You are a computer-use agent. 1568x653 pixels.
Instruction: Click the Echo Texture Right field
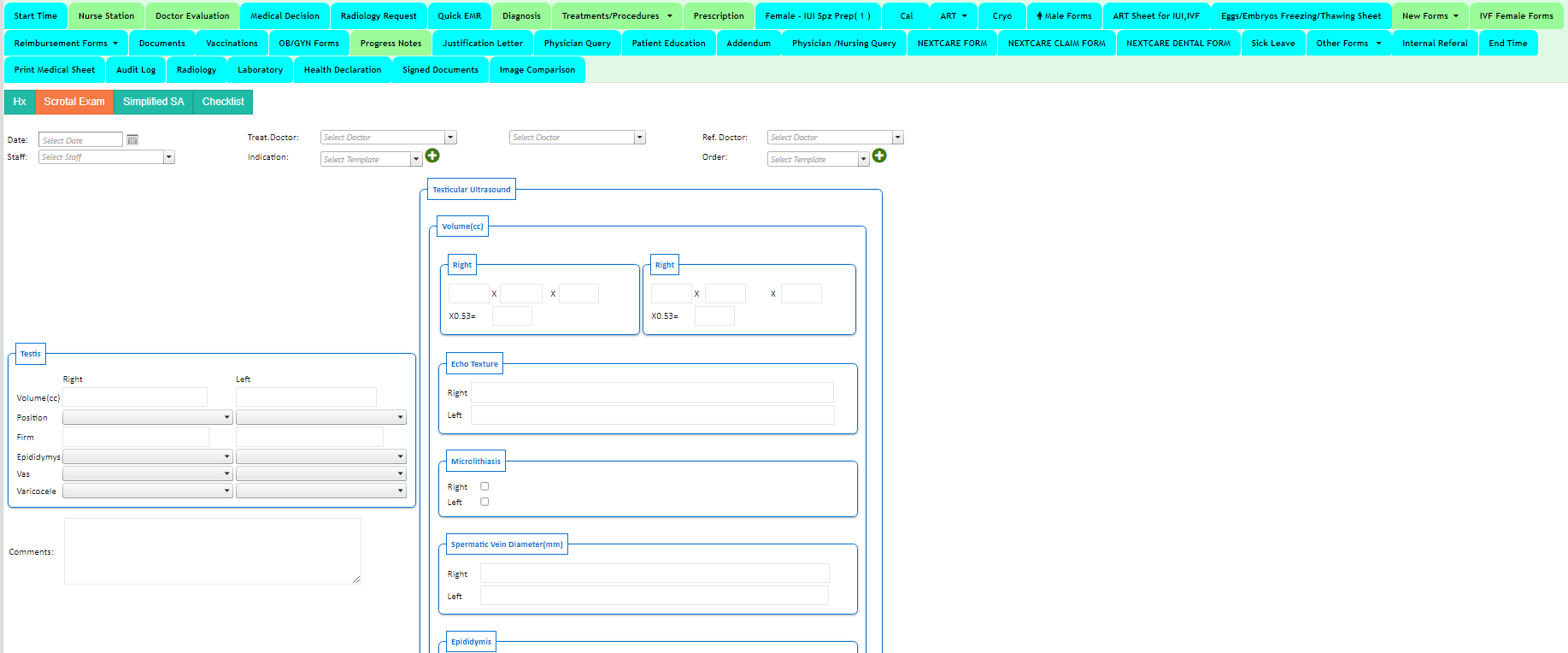652,392
